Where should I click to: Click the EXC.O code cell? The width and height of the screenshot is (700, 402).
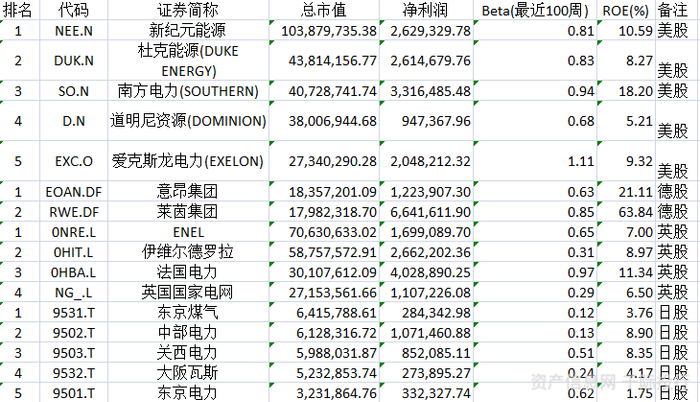(74, 161)
